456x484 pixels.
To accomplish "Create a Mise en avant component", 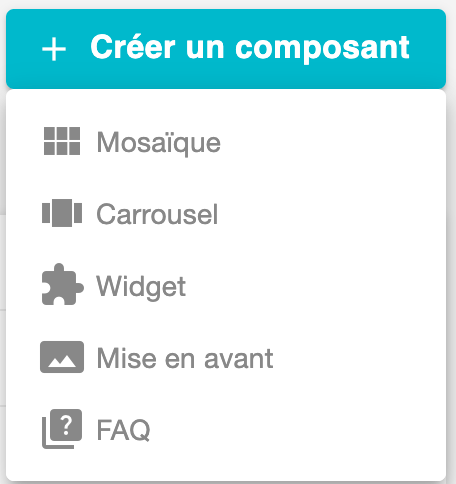I will (226, 358).
